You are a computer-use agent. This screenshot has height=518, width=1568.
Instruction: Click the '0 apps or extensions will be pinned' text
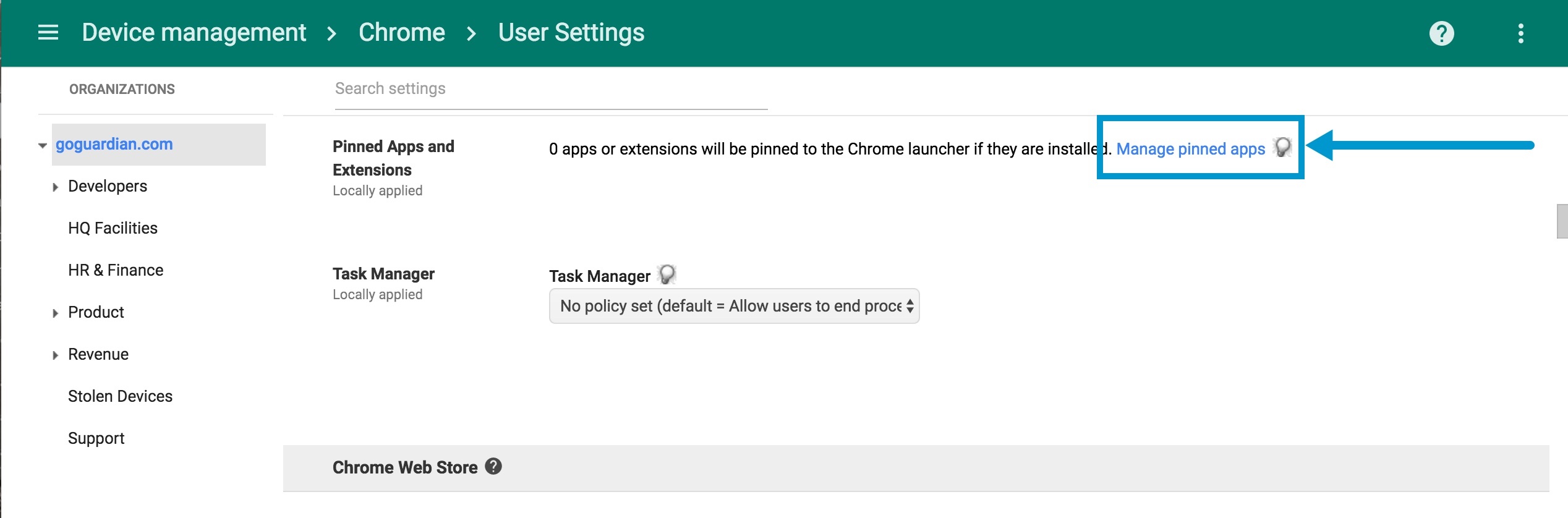pos(830,149)
